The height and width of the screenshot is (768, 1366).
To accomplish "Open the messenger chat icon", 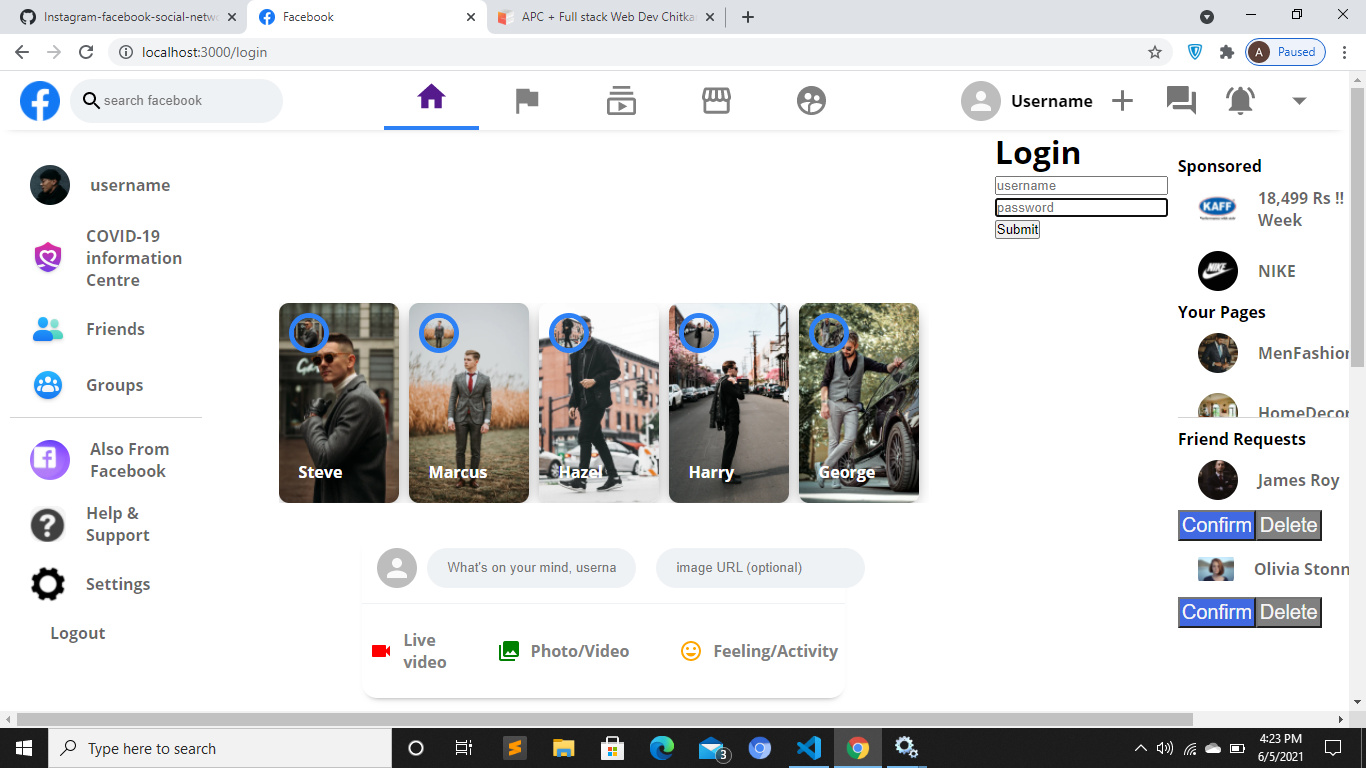I will point(1181,101).
